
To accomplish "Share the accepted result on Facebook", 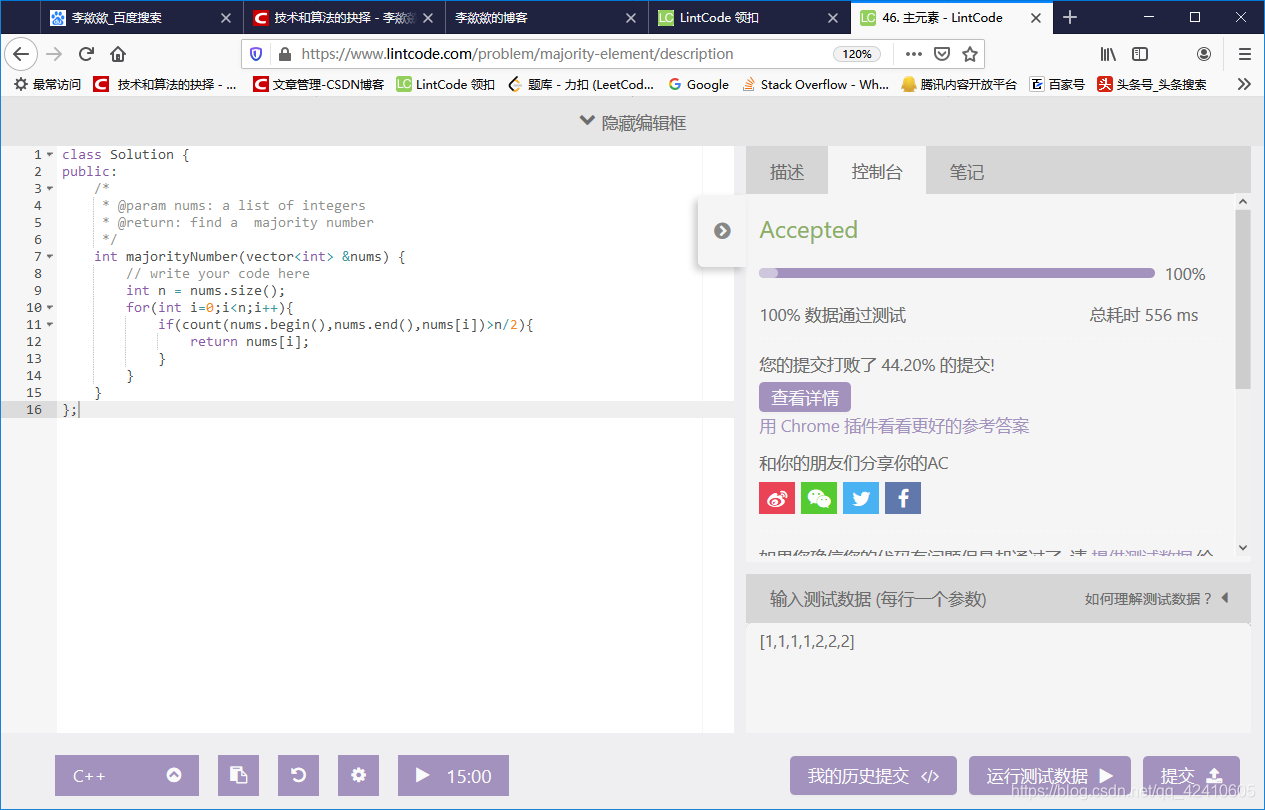I will [903, 497].
